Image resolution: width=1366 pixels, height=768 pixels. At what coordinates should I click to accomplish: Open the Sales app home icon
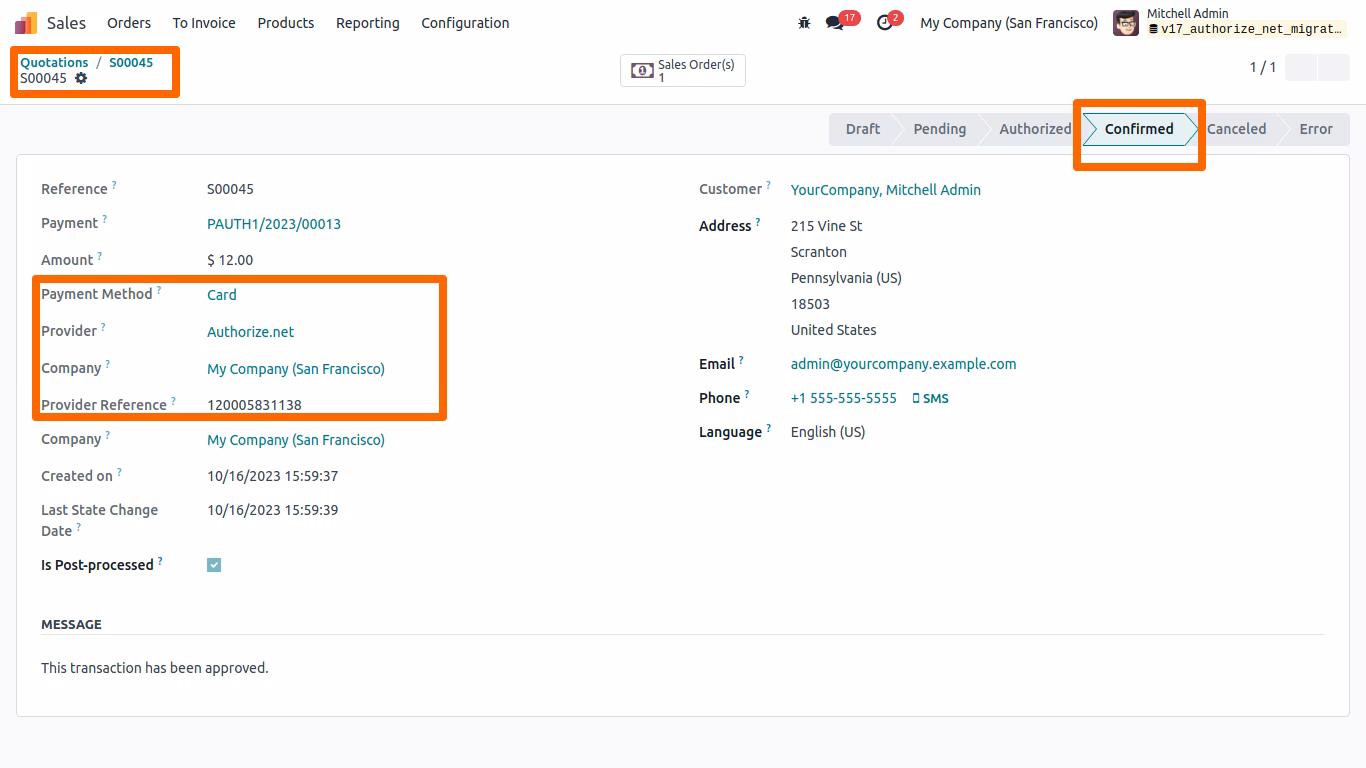coord(26,23)
